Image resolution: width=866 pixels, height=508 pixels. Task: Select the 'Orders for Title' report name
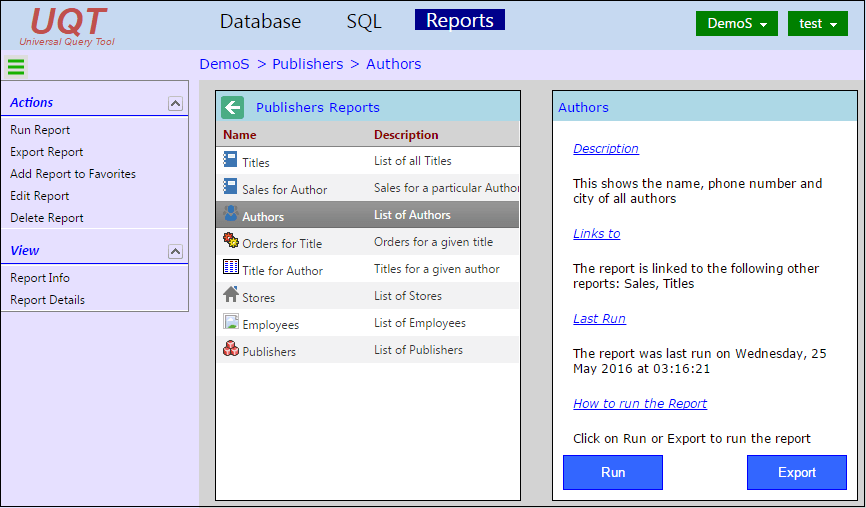click(282, 244)
